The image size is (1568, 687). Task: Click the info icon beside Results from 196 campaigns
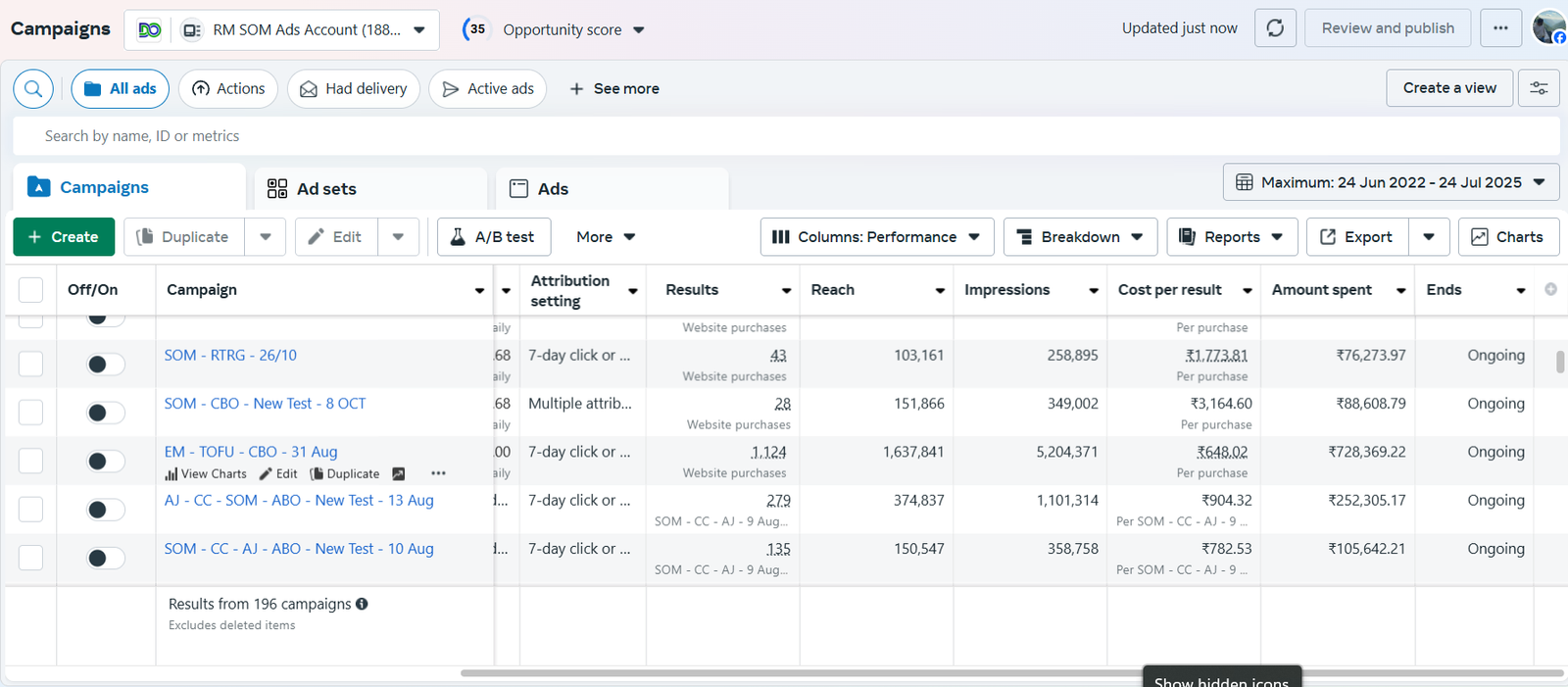click(x=362, y=604)
